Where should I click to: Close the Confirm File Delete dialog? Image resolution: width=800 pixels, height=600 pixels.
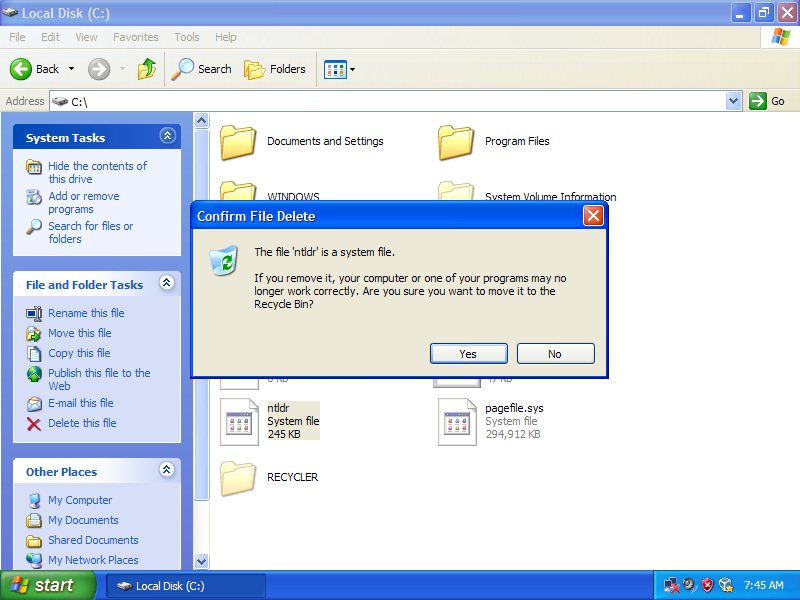593,216
